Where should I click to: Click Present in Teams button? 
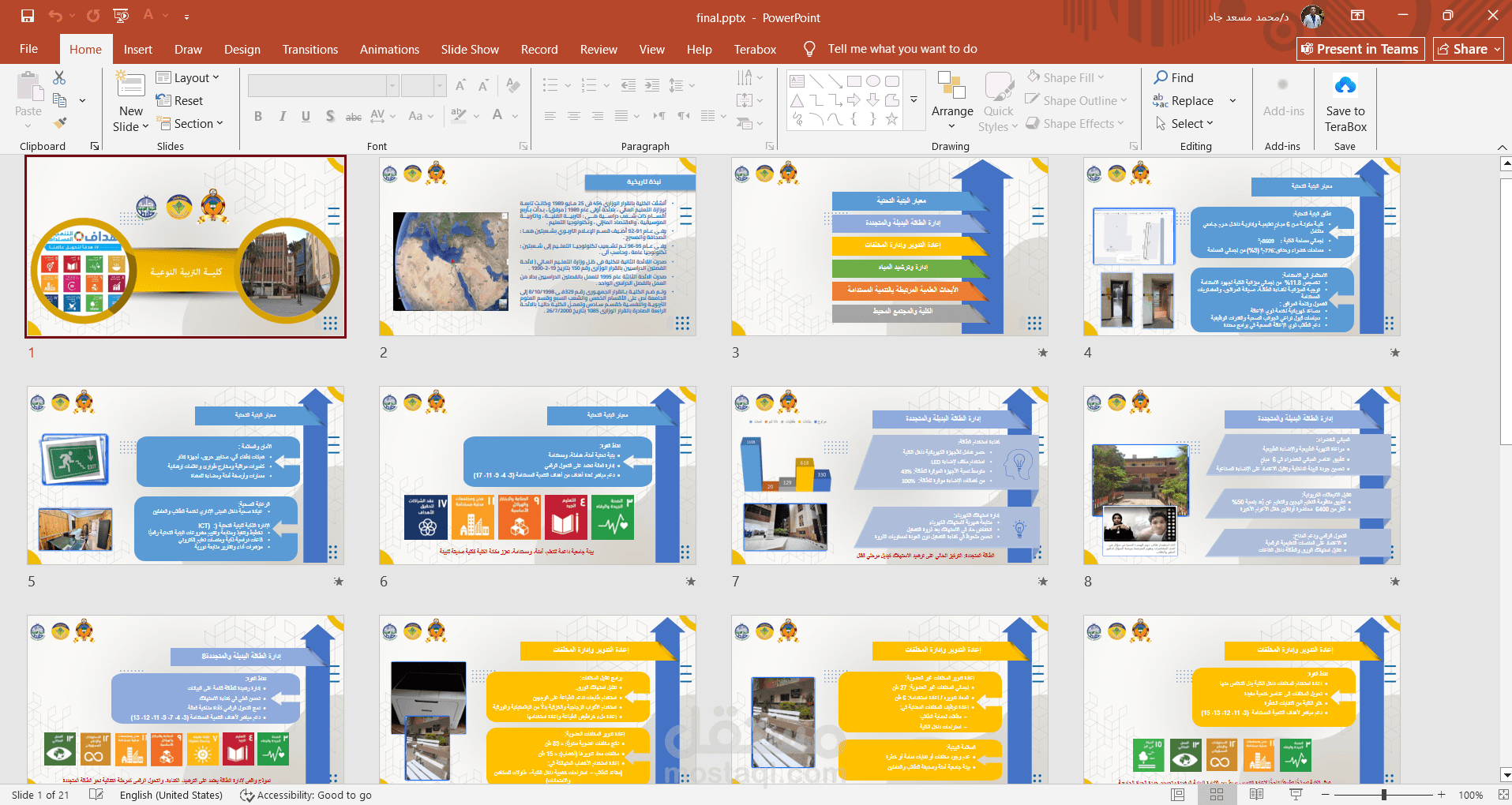point(1360,49)
